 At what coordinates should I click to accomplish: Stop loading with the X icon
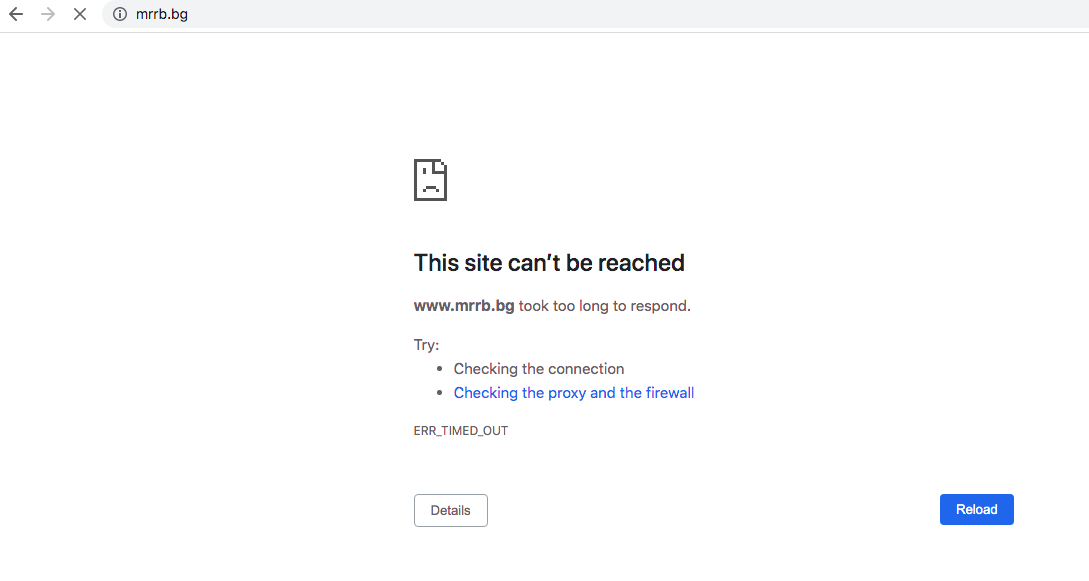(80, 14)
